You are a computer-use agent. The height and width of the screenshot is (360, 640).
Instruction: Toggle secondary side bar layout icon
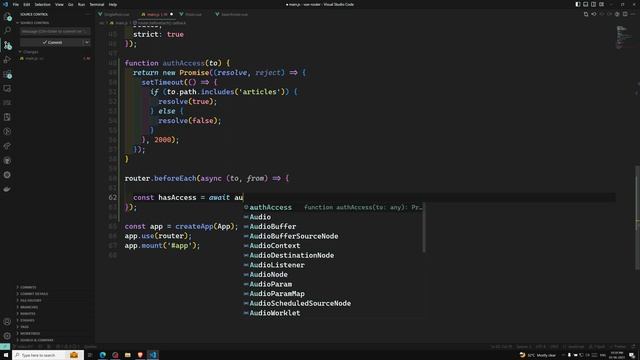(593, 4)
